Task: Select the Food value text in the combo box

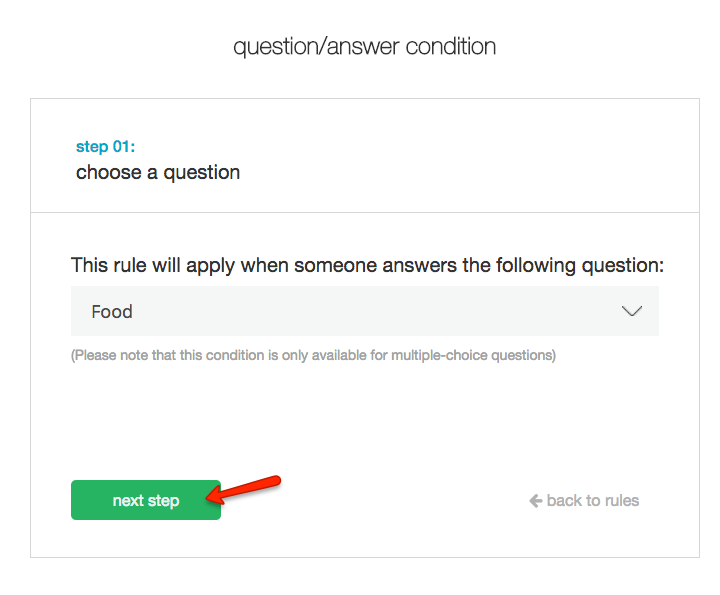Action: point(112,311)
